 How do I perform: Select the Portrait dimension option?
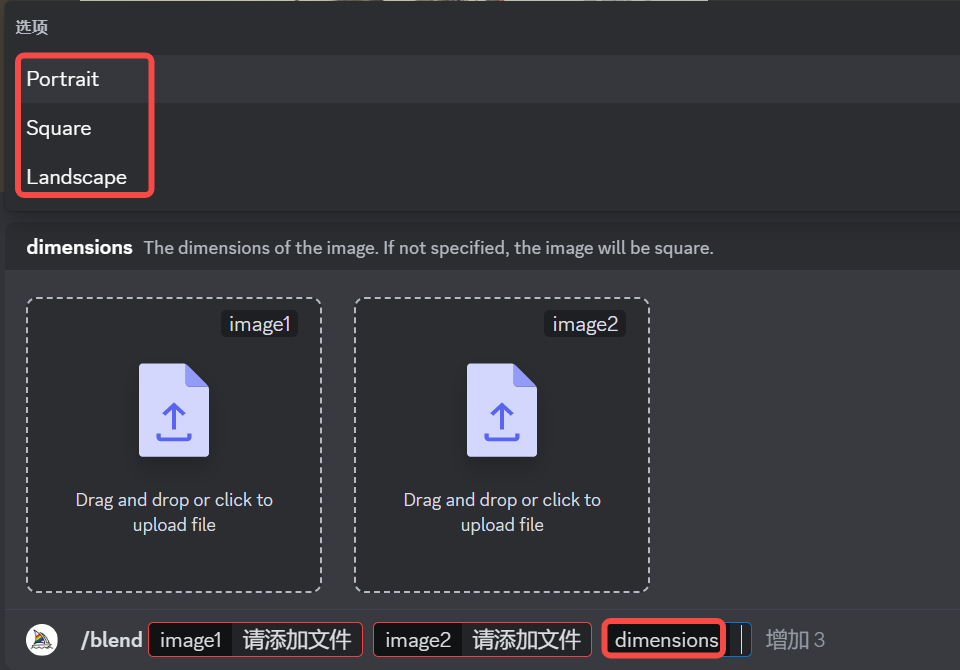click(63, 79)
